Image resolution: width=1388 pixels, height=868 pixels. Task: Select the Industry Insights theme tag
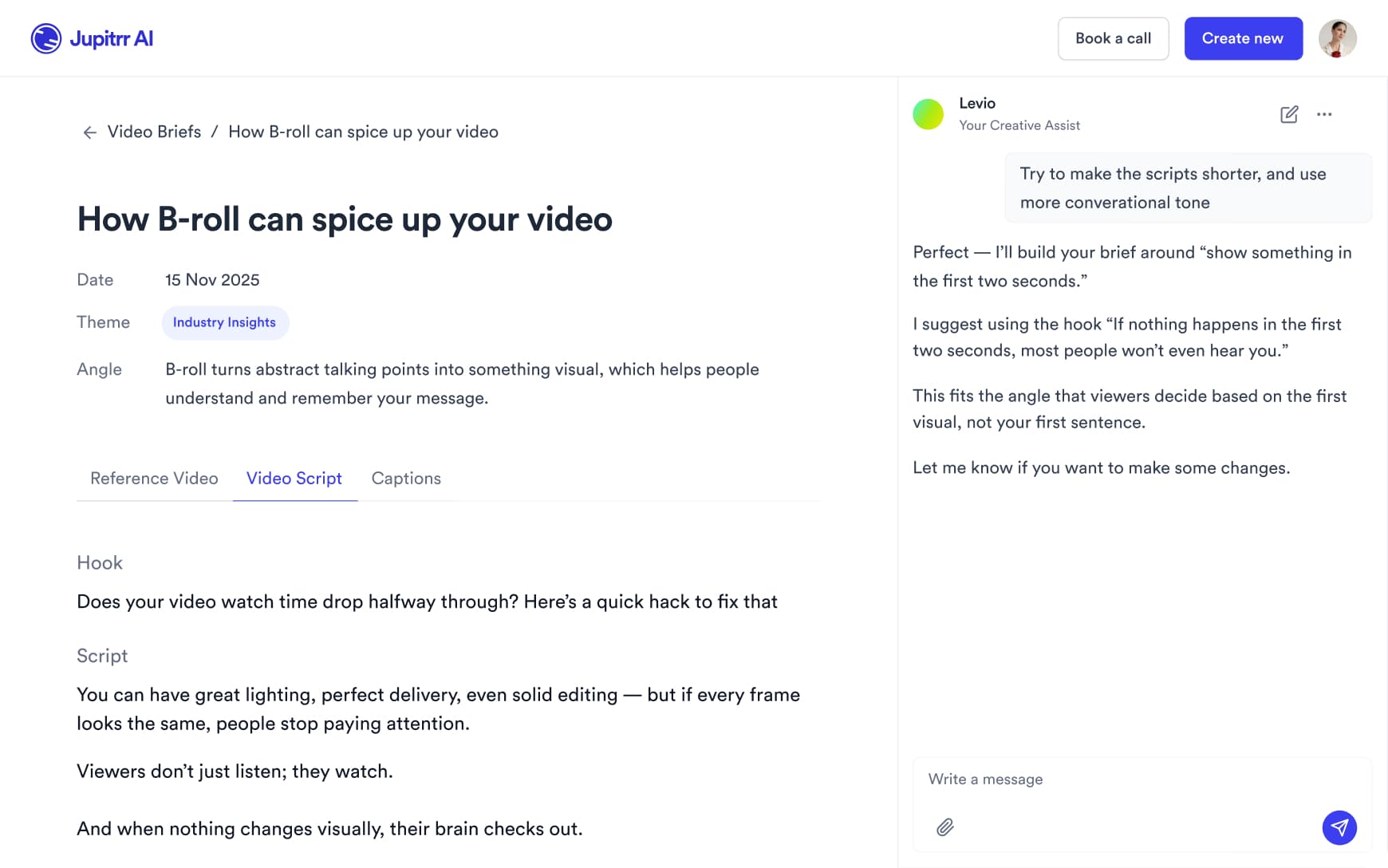pos(224,322)
